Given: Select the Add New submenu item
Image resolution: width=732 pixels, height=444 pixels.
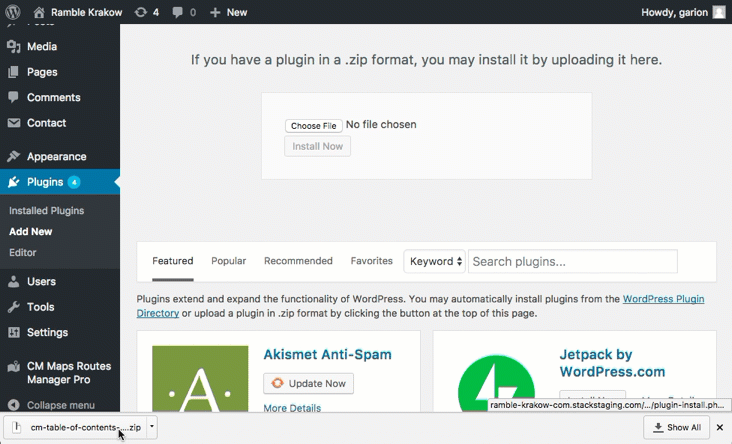Looking at the screenshot, I should pos(31,232).
